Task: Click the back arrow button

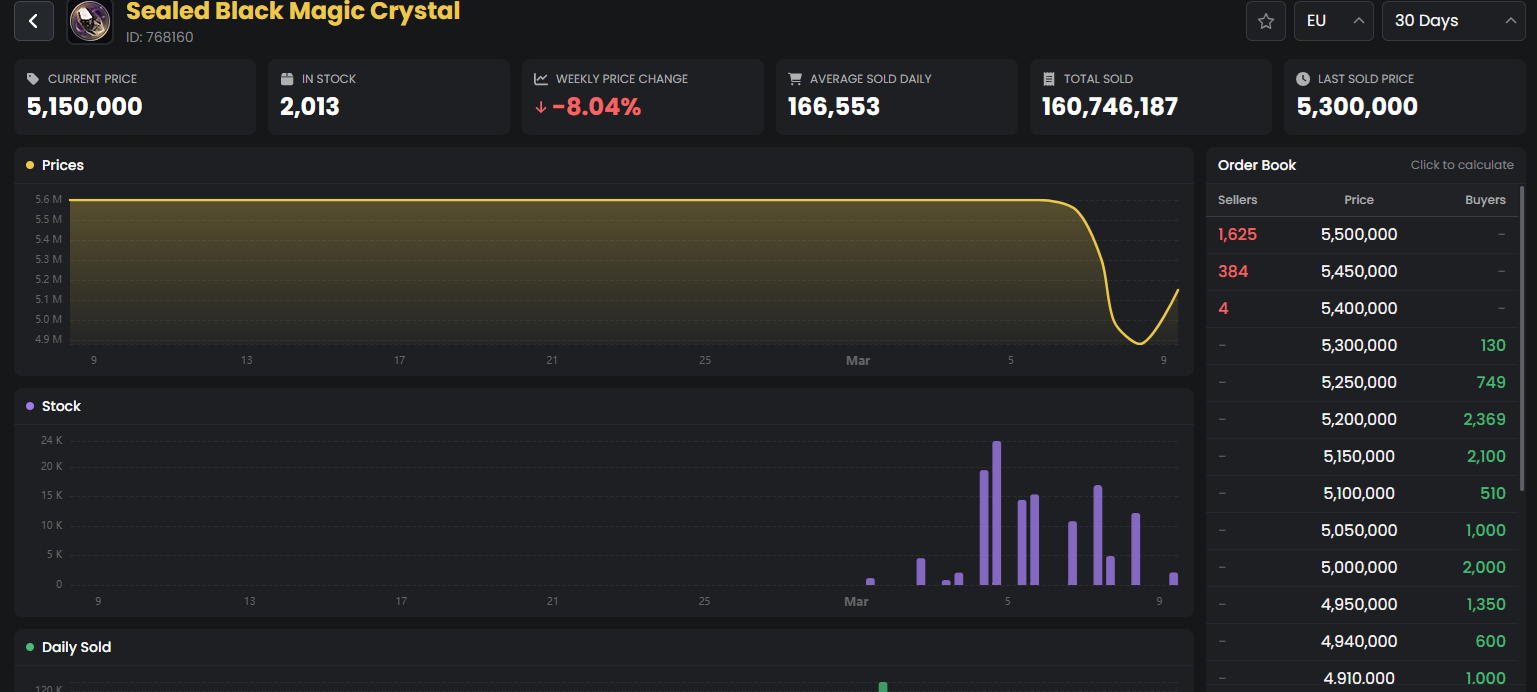Action: tap(34, 21)
